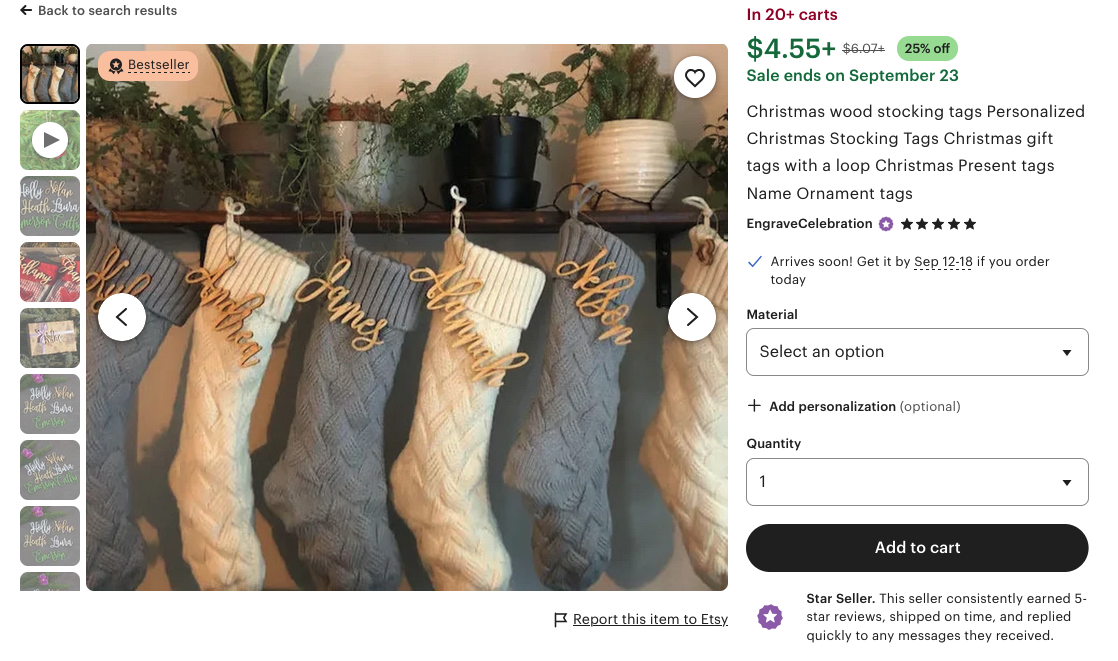Click the flag icon beside Report this item
Viewport: 1118px width, 661px height.
click(x=561, y=619)
